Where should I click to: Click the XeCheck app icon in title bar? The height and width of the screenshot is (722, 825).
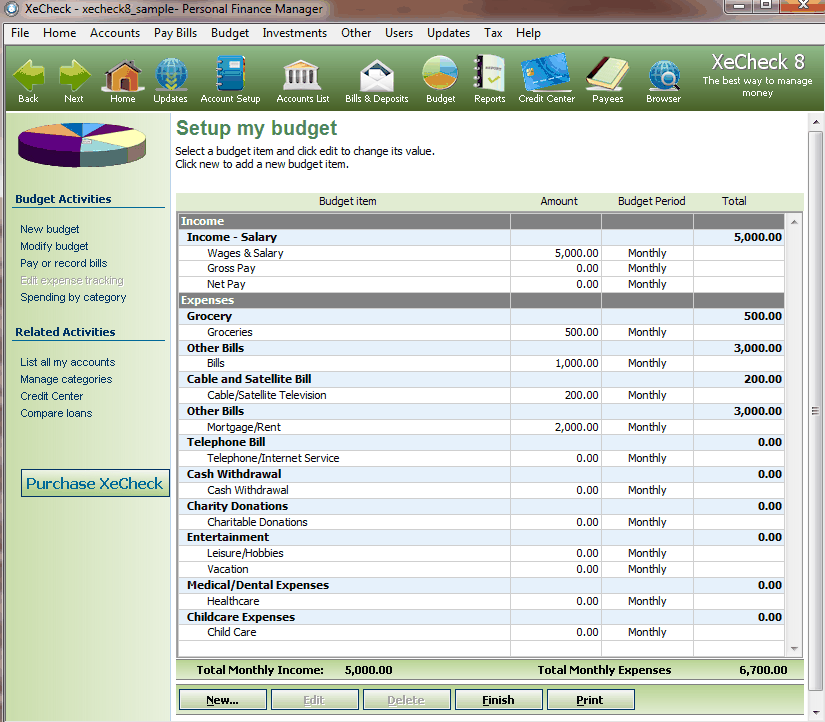(11, 8)
